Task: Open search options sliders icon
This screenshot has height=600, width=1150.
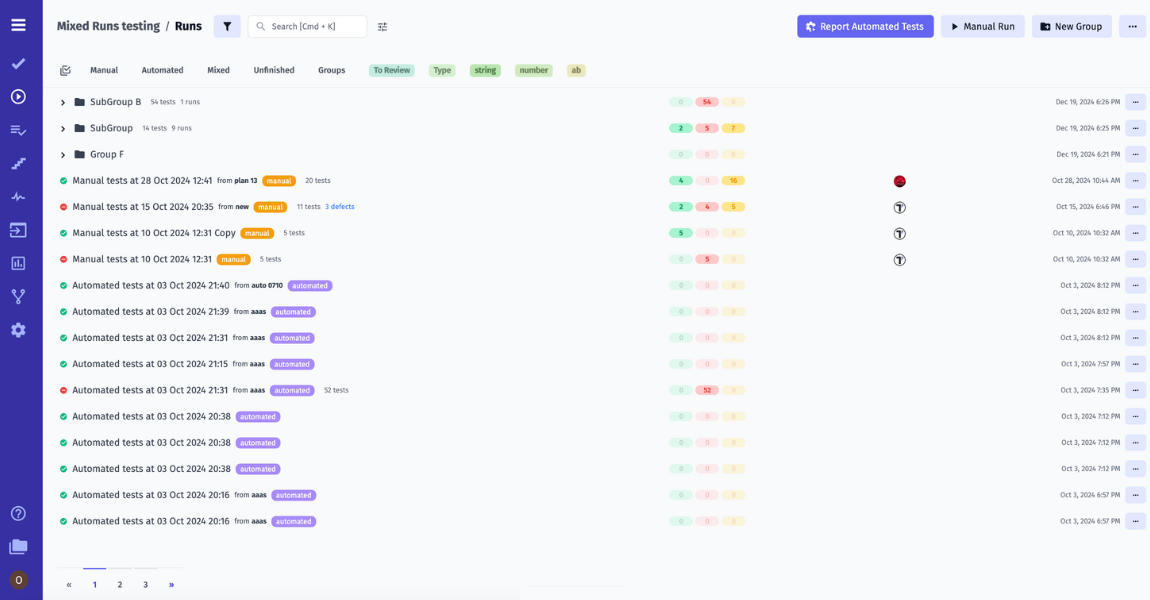Action: pos(382,27)
